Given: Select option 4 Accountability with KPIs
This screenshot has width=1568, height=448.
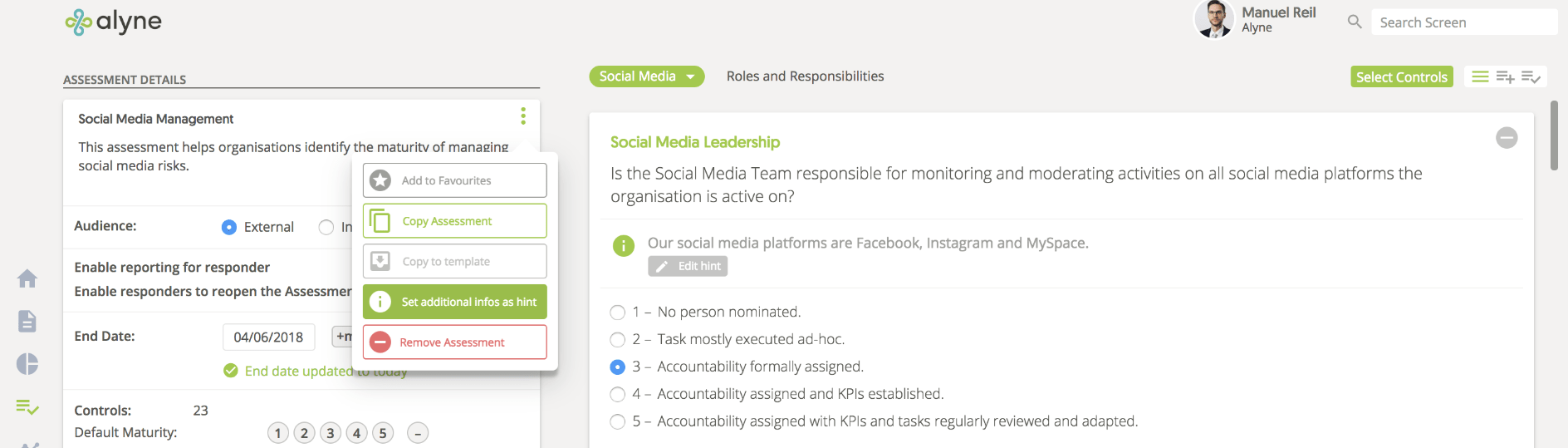Looking at the screenshot, I should [x=618, y=394].
